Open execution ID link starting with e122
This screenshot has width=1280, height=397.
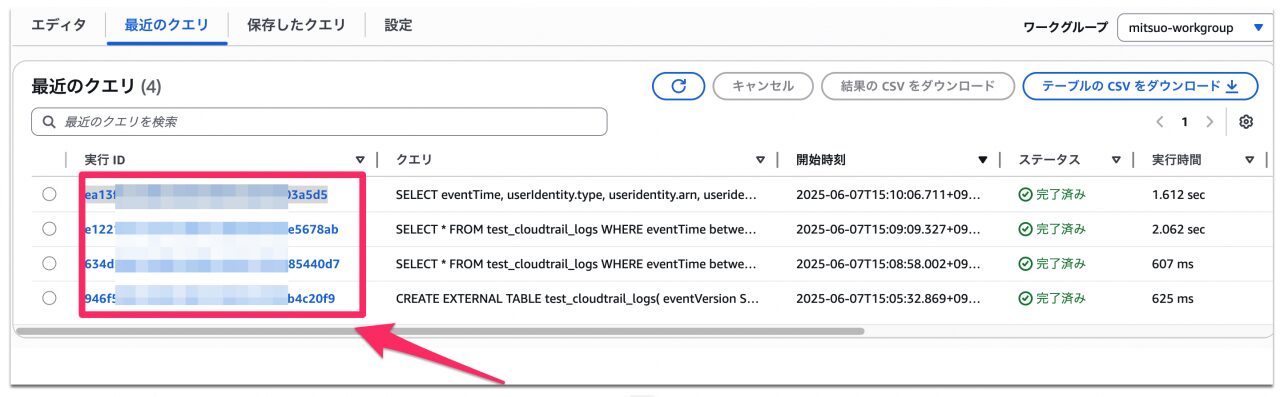[x=211, y=229]
